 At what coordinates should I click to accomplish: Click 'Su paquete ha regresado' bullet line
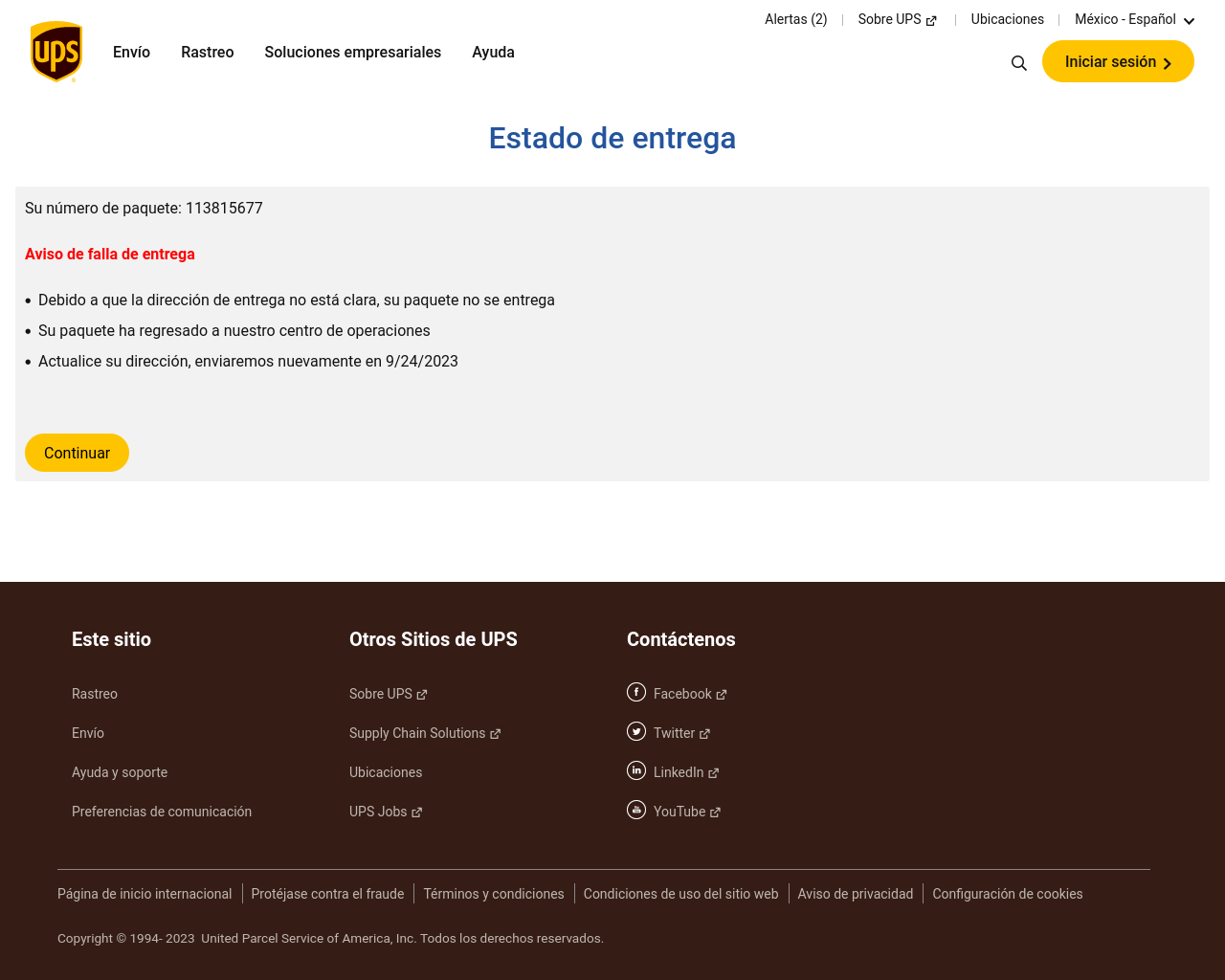[234, 330]
